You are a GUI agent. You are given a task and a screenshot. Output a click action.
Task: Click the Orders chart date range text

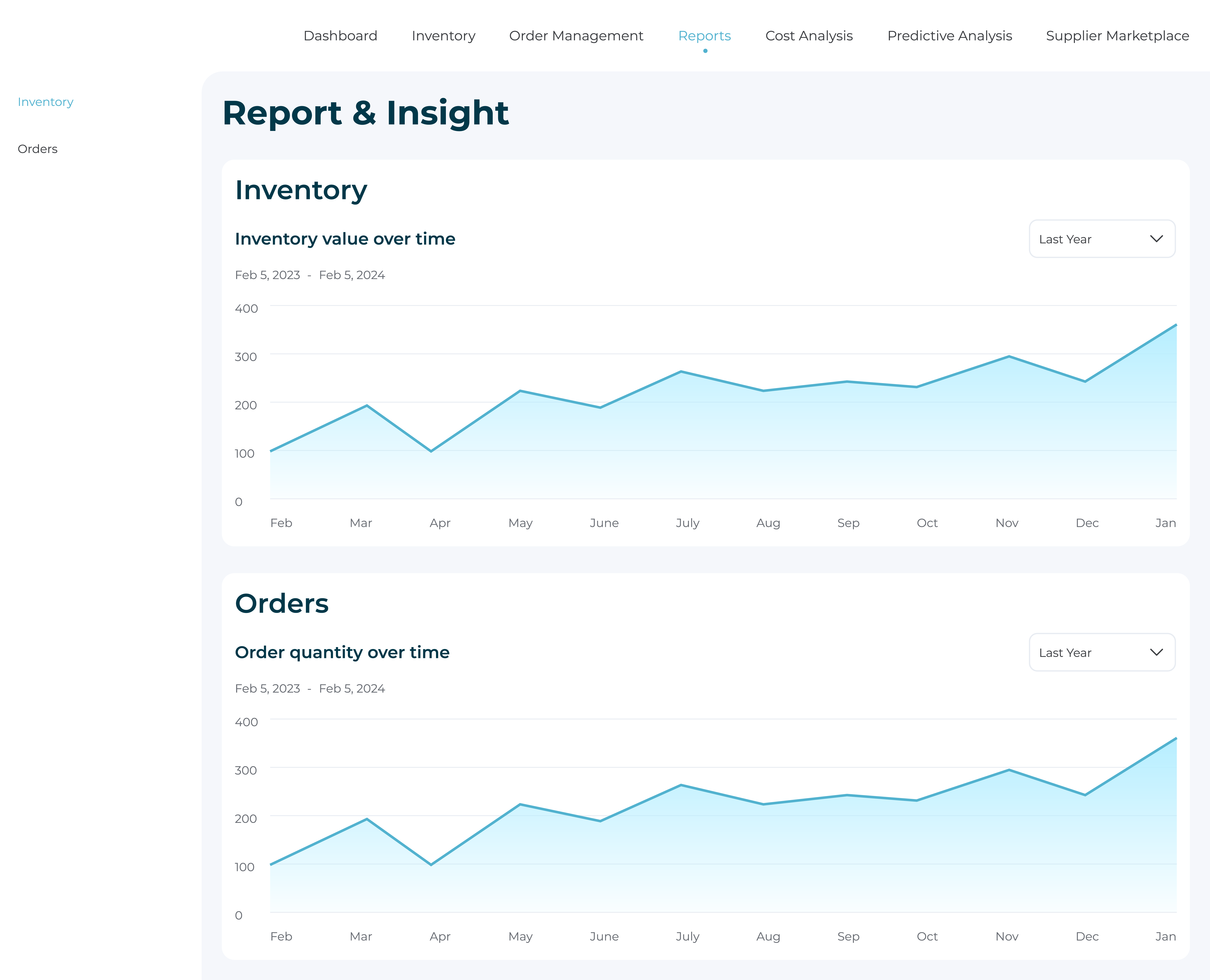coord(309,688)
